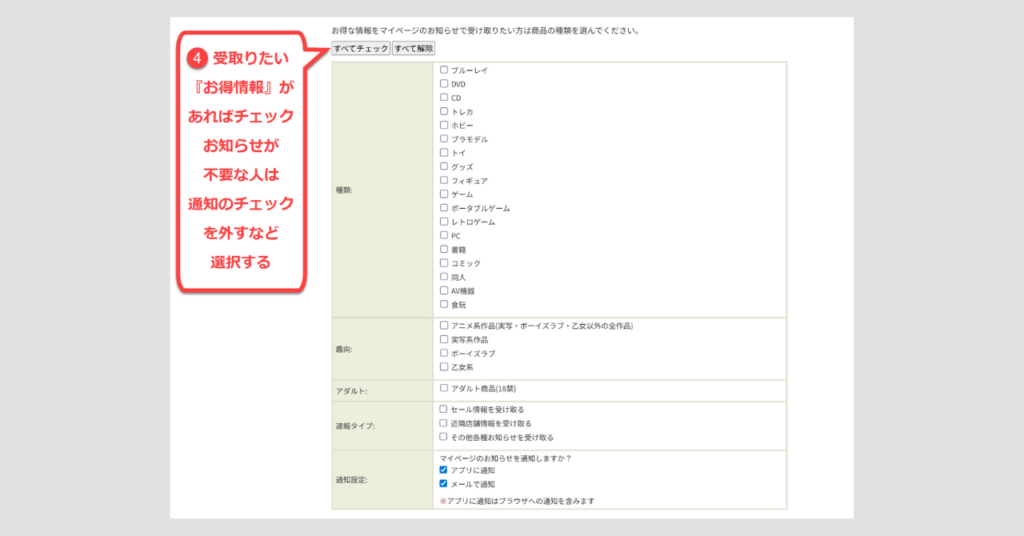The image size is (1024, 536).
Task: Disable the メールで通知 checkbox
Action: tap(444, 484)
